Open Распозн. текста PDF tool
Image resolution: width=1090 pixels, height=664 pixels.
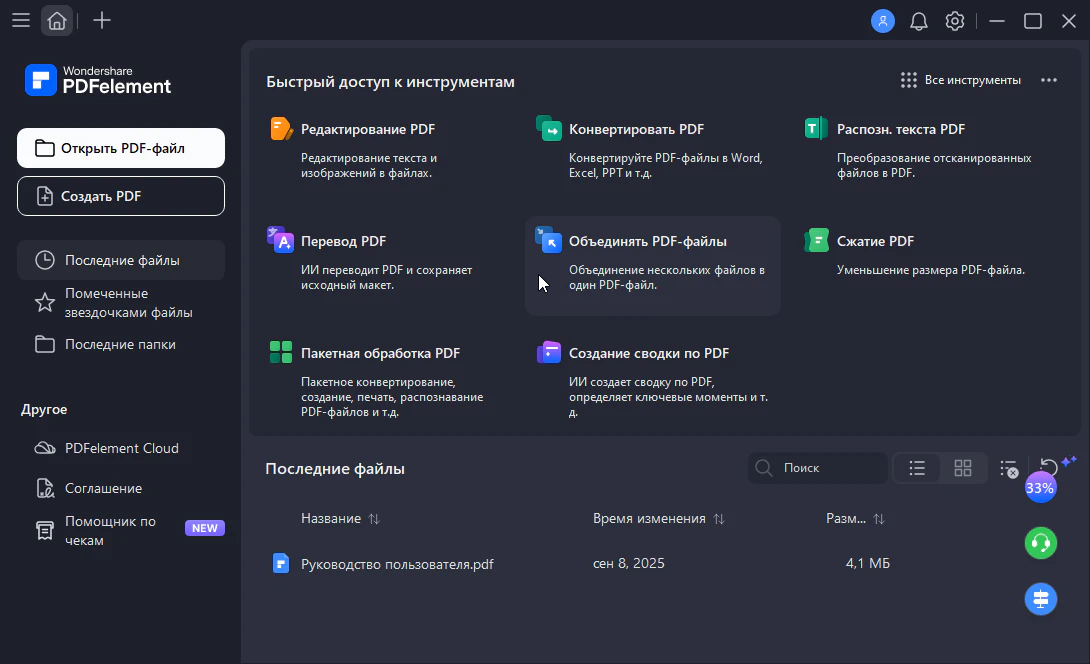pos(900,129)
